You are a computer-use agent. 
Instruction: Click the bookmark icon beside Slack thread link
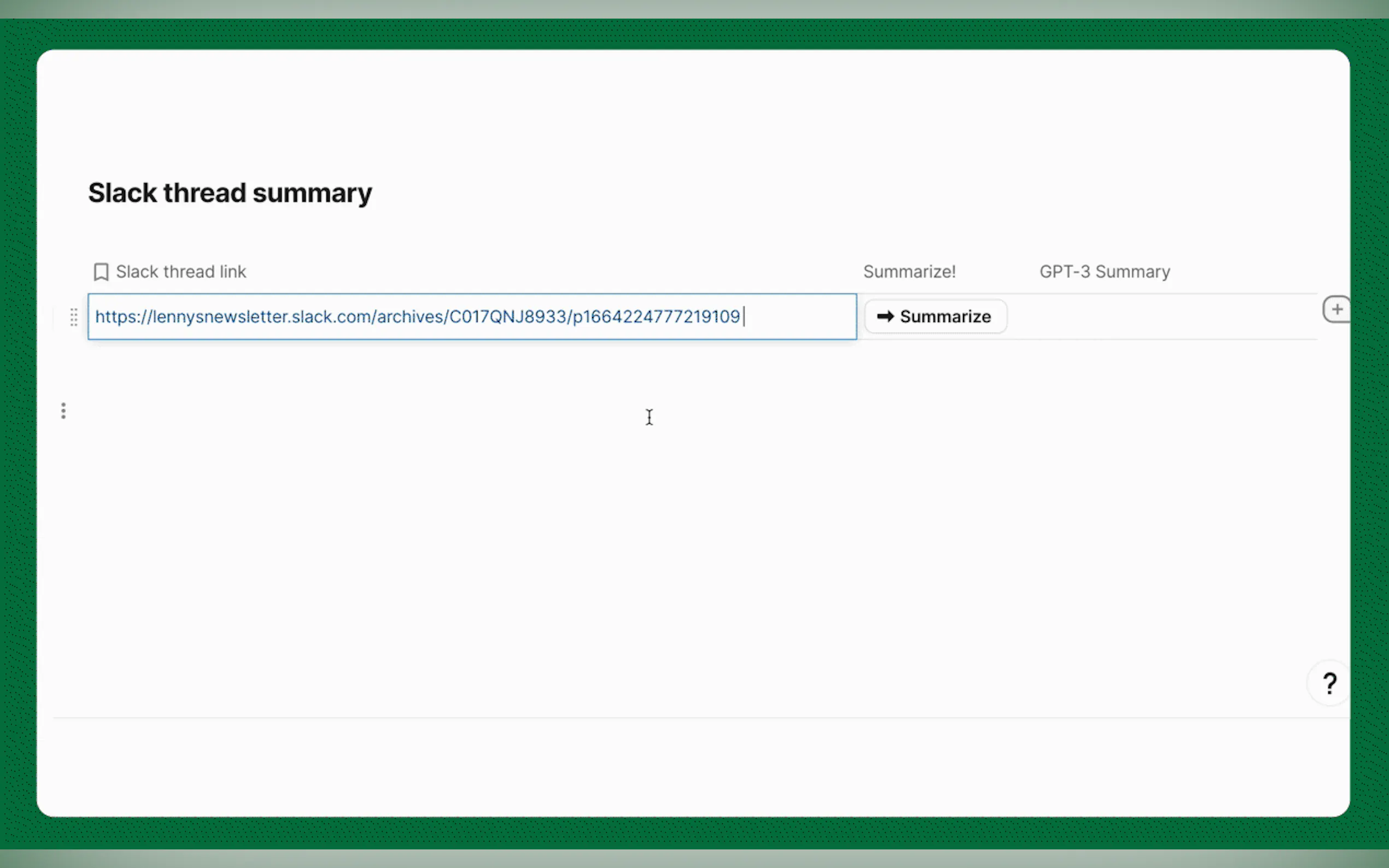[101, 272]
